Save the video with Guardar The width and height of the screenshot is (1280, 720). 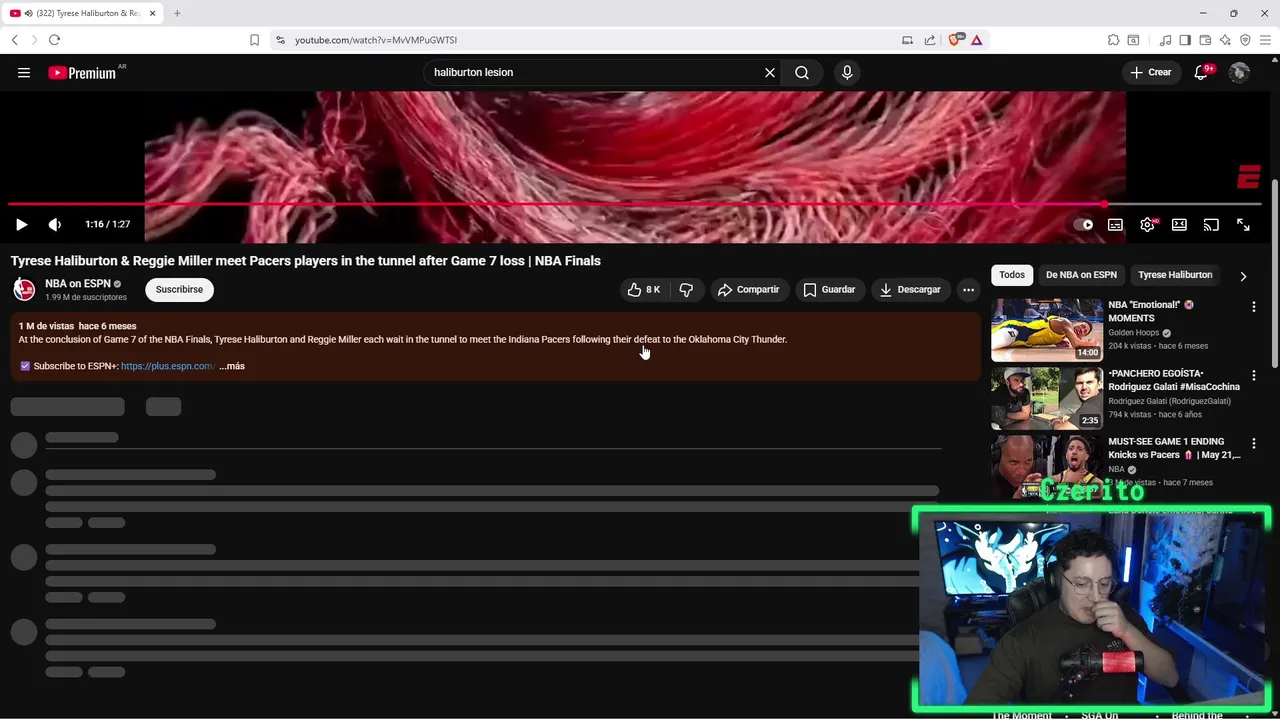829,290
